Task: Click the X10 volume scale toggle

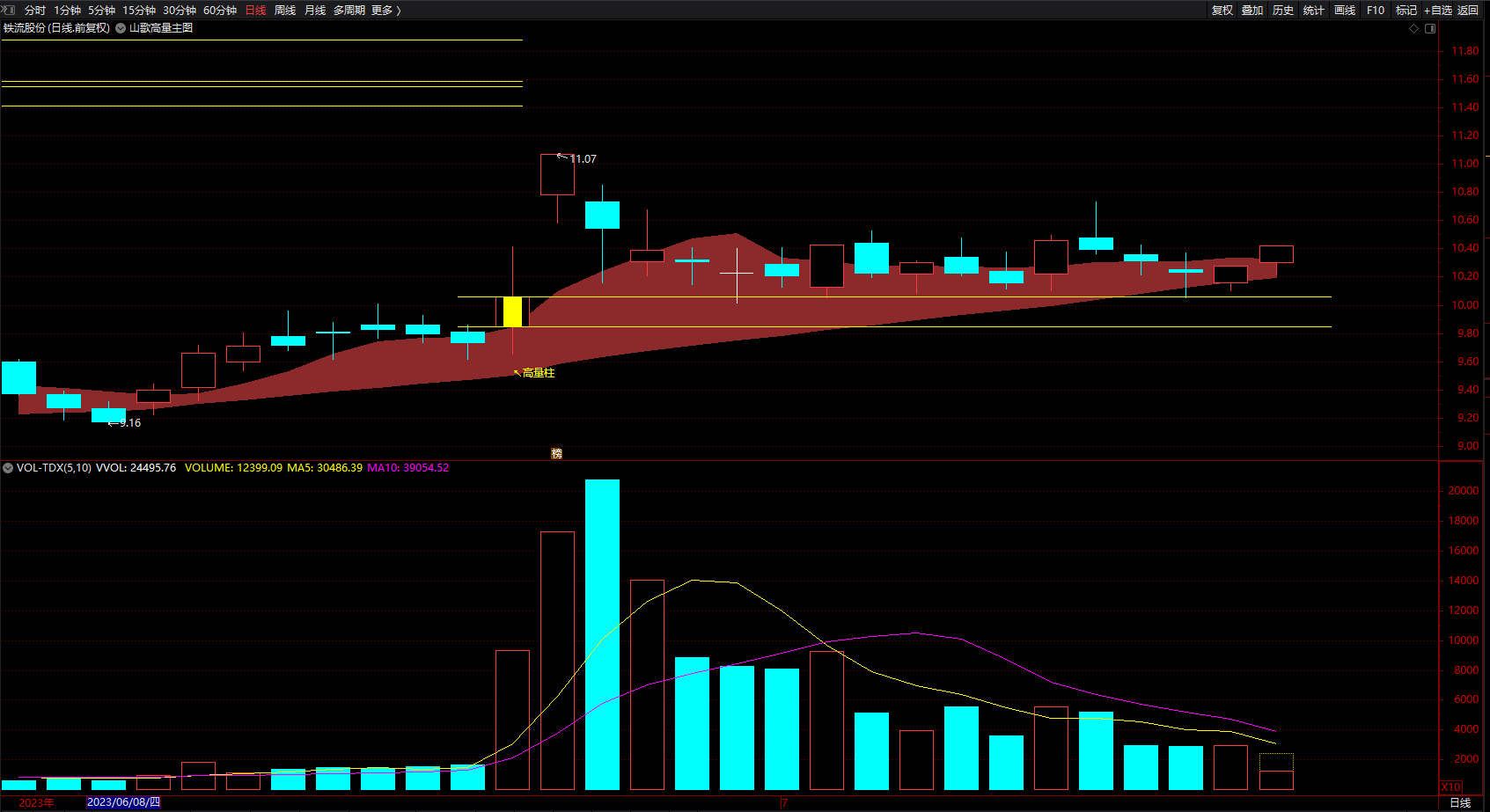Action: 1450,786
